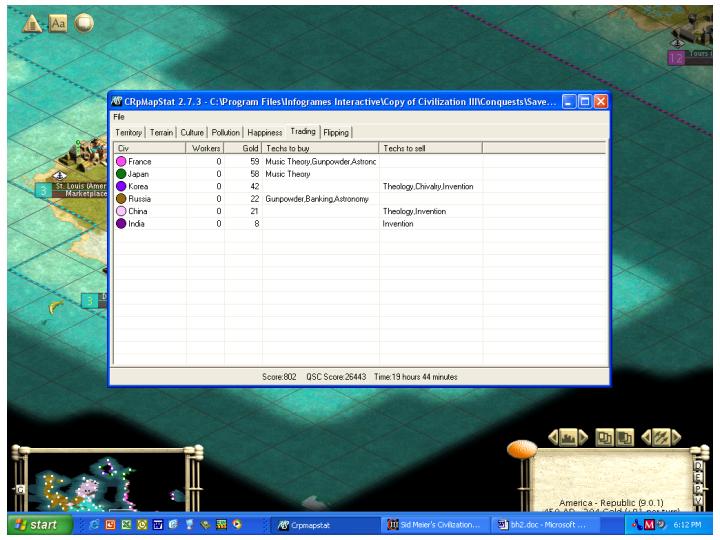Click the Techs to buy column header
720x540 pixels.
320,148
